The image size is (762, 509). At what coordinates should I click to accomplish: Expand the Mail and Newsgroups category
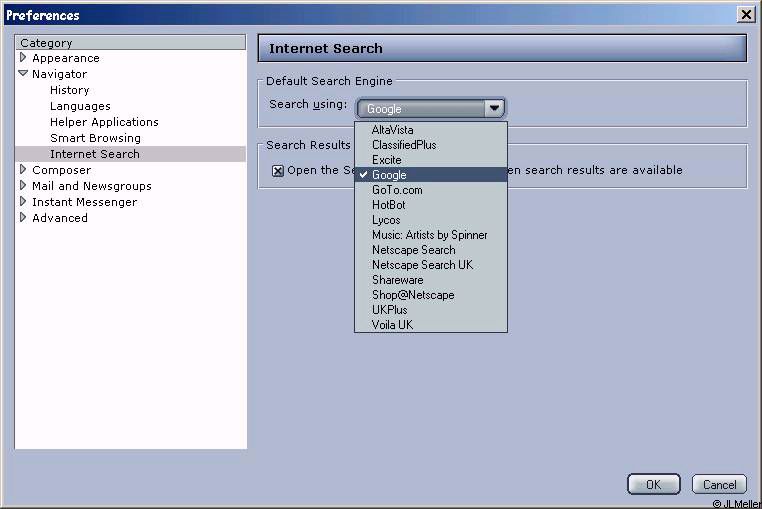click(x=23, y=185)
